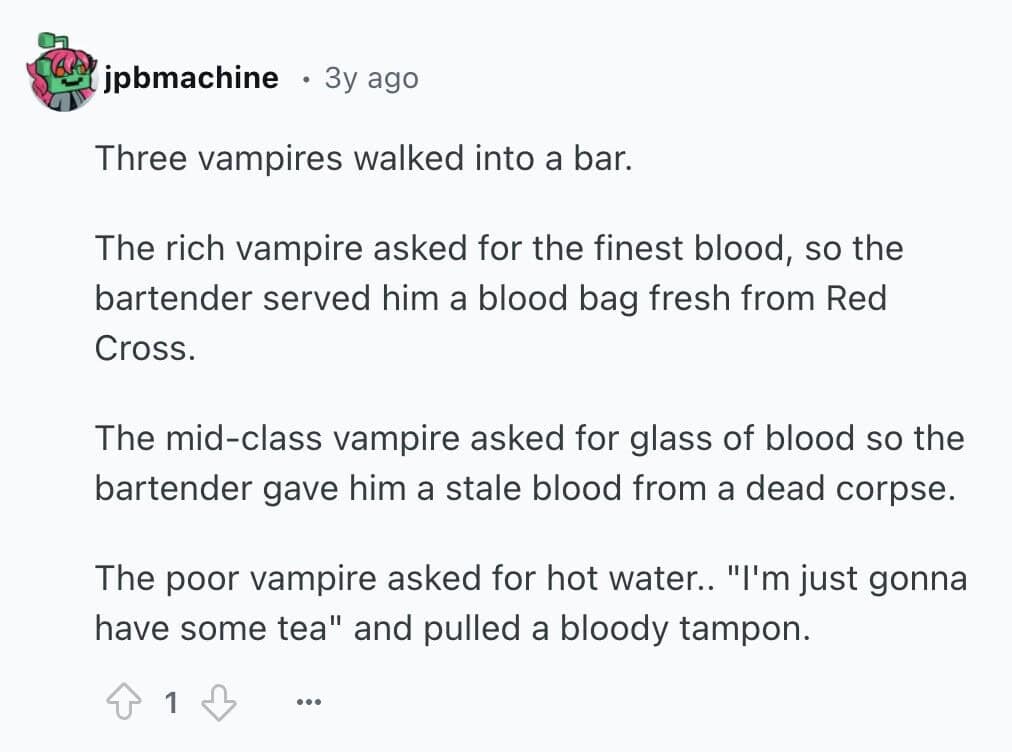Click jpbmachine's pink-haired avatar
Image resolution: width=1012 pixels, height=752 pixels.
64,76
